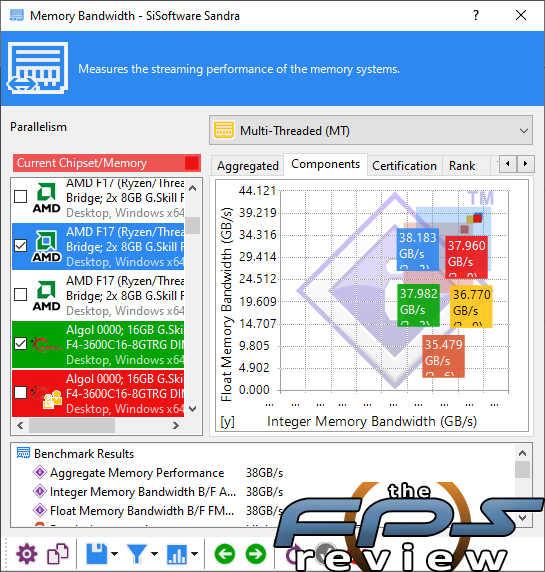Image resolution: width=545 pixels, height=572 pixels.
Task: Click the orange 35.479 GB/s data label
Action: [444, 356]
